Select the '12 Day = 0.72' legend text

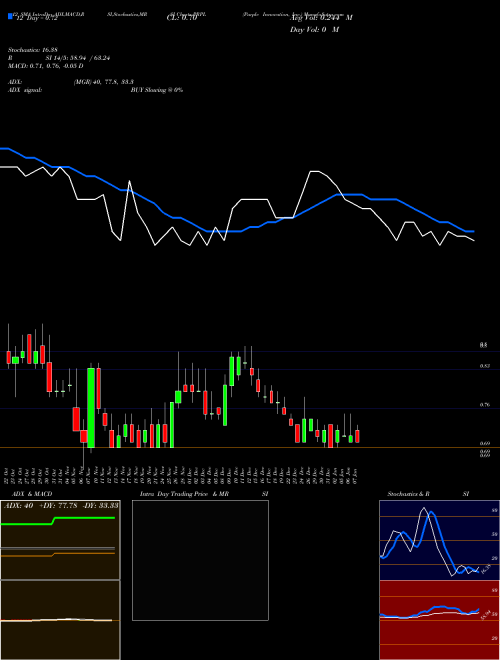coord(36,18)
